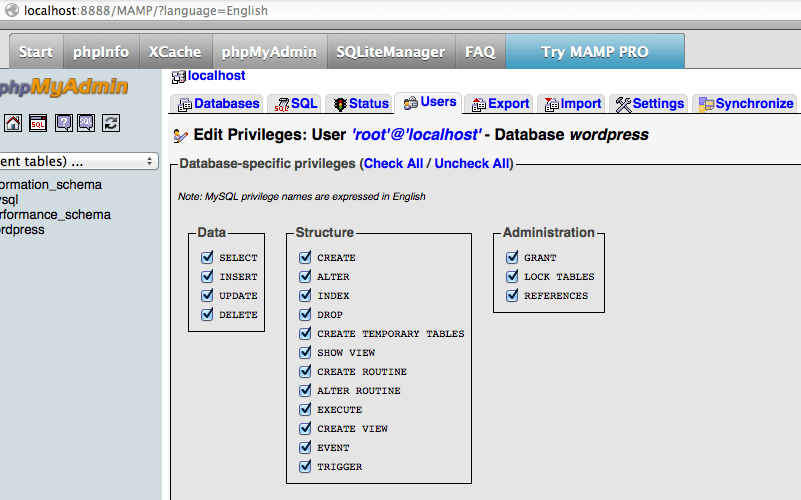Toggle the LOCK TABLES checkbox

512,276
